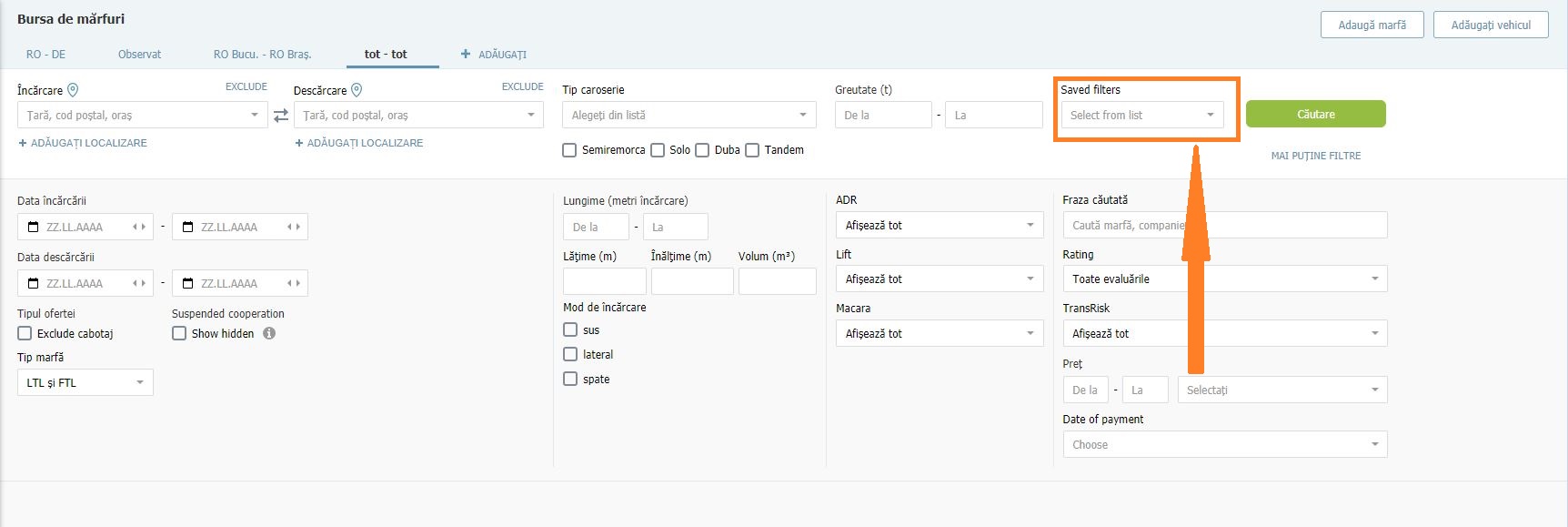Open RO Bucu. - RO Braș. tab
This screenshot has width=1568, height=527.
pos(262,54)
